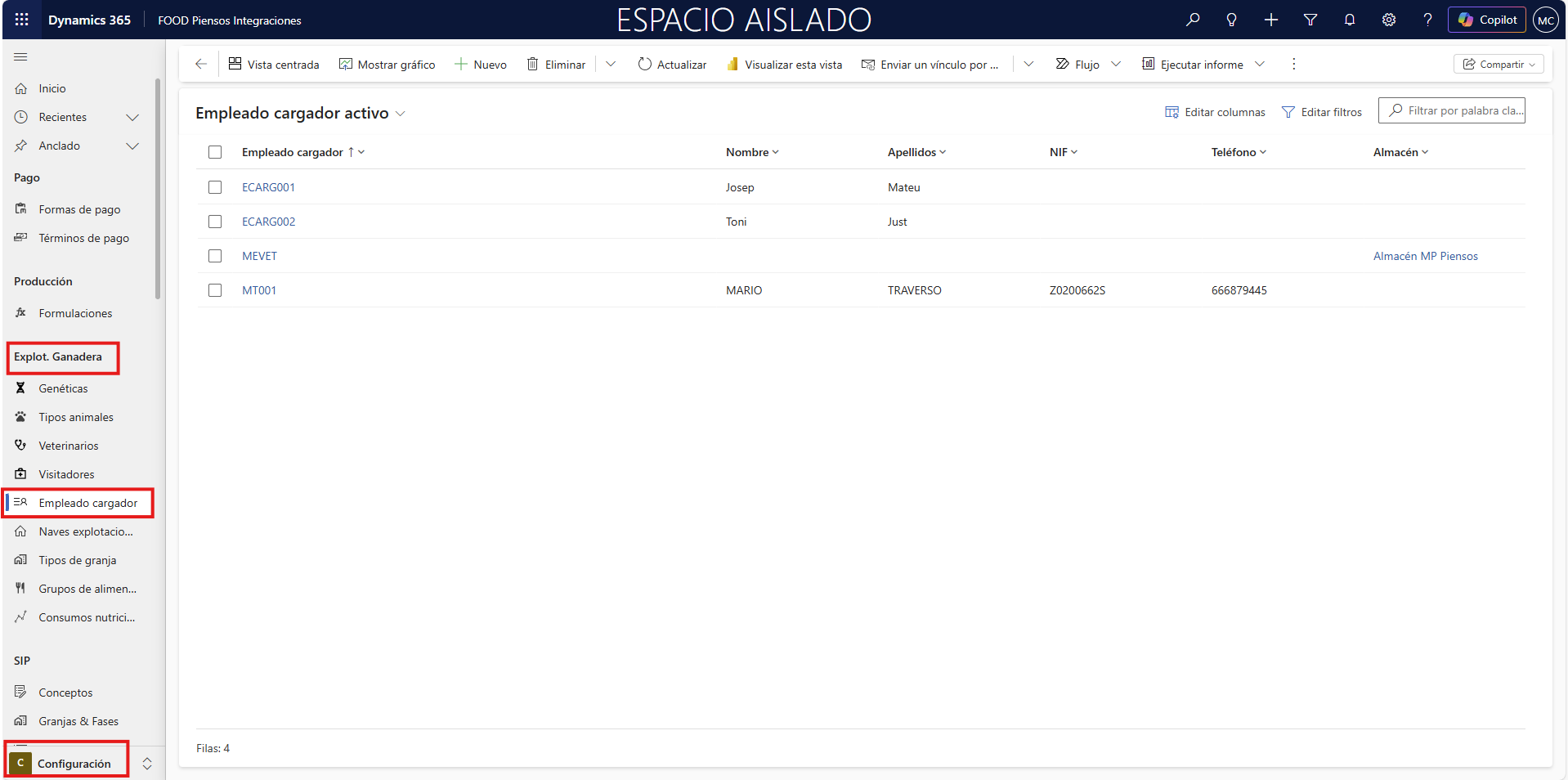Open Veterinarios in the sidebar

(69, 446)
